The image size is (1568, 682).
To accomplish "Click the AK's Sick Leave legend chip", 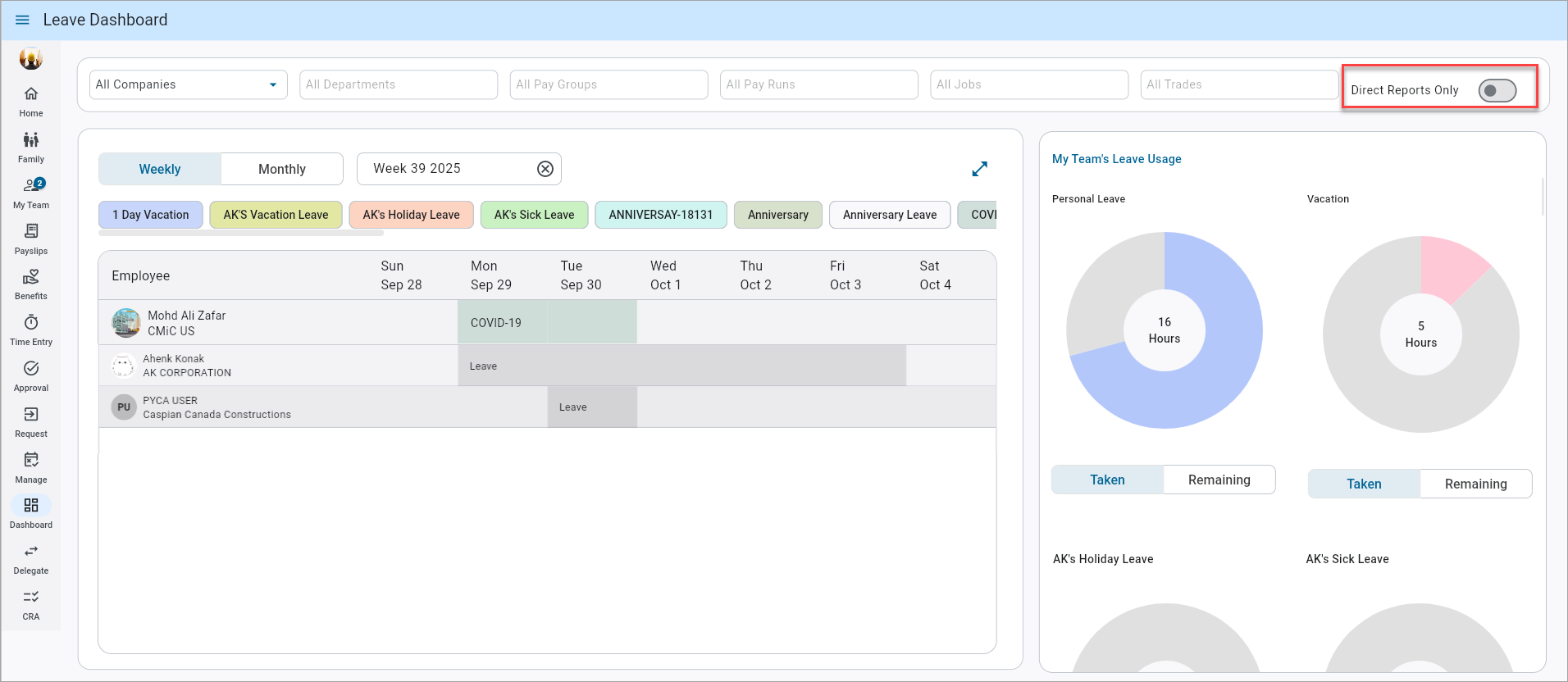I will coord(534,215).
